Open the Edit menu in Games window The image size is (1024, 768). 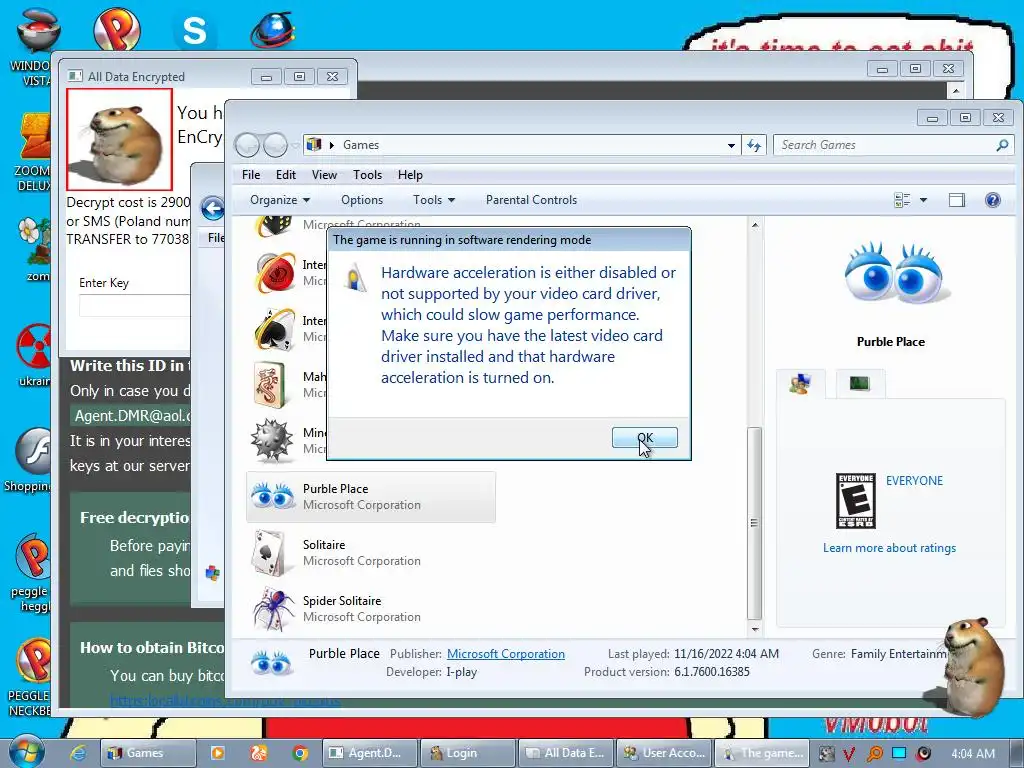[x=285, y=174]
